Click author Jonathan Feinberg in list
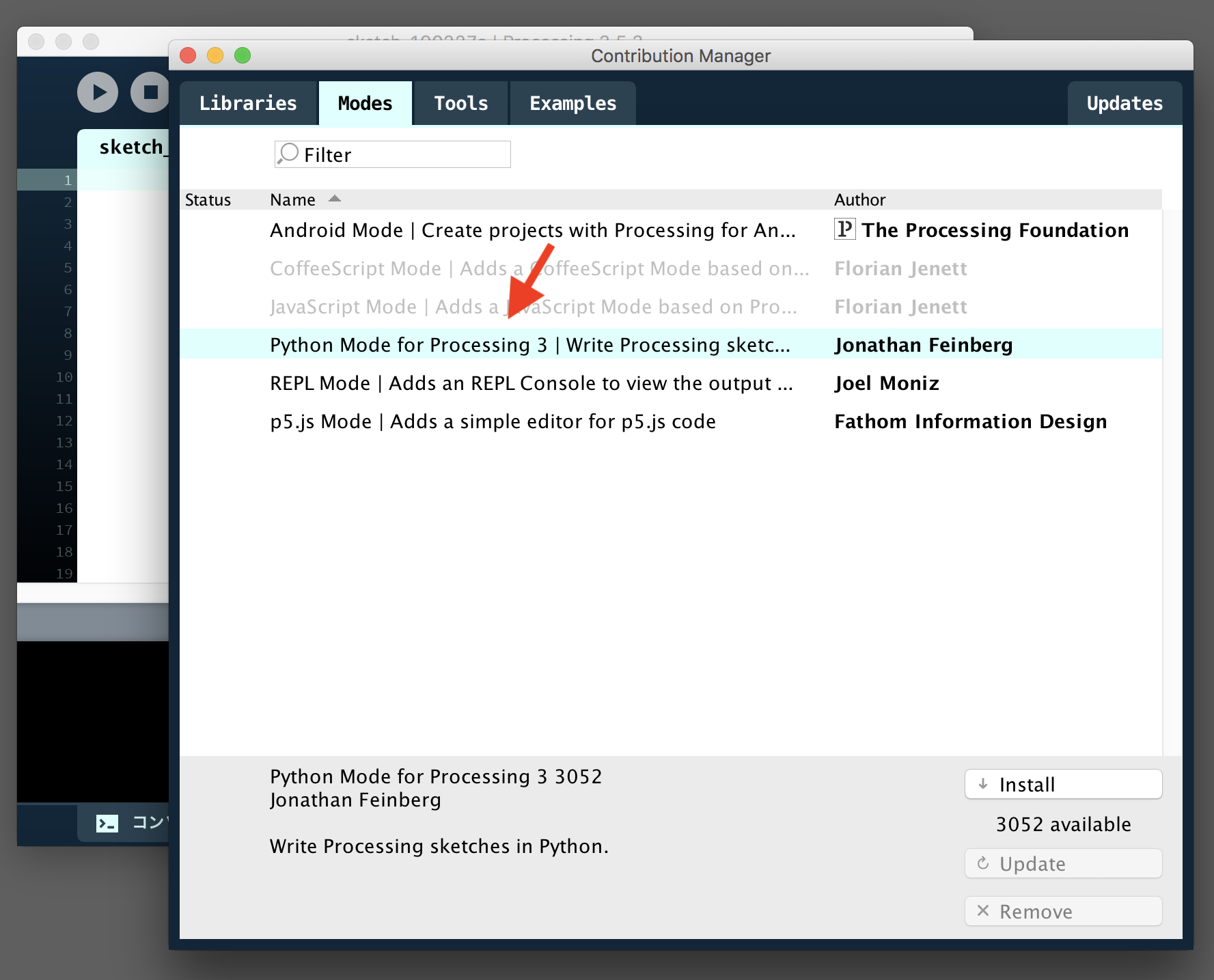 click(x=923, y=345)
